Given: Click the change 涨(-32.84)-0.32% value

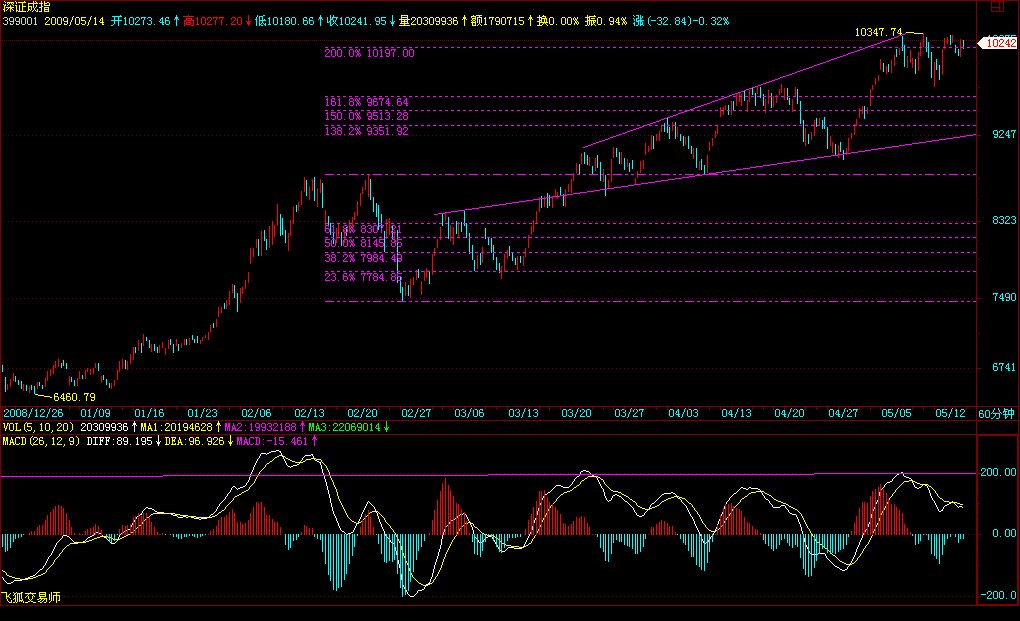Looking at the screenshot, I should click(680, 21).
